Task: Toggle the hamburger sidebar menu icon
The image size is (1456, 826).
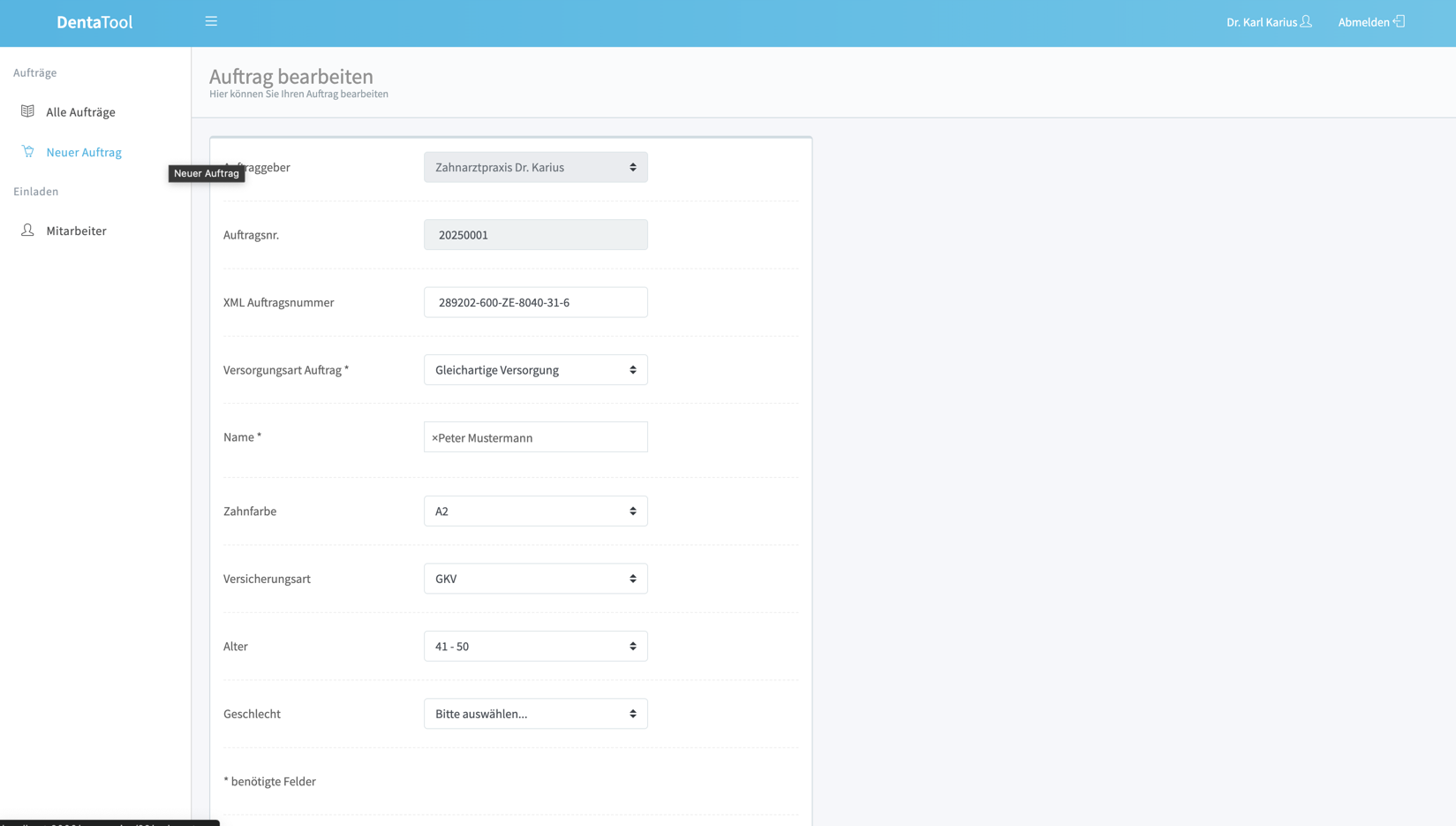Action: [211, 21]
